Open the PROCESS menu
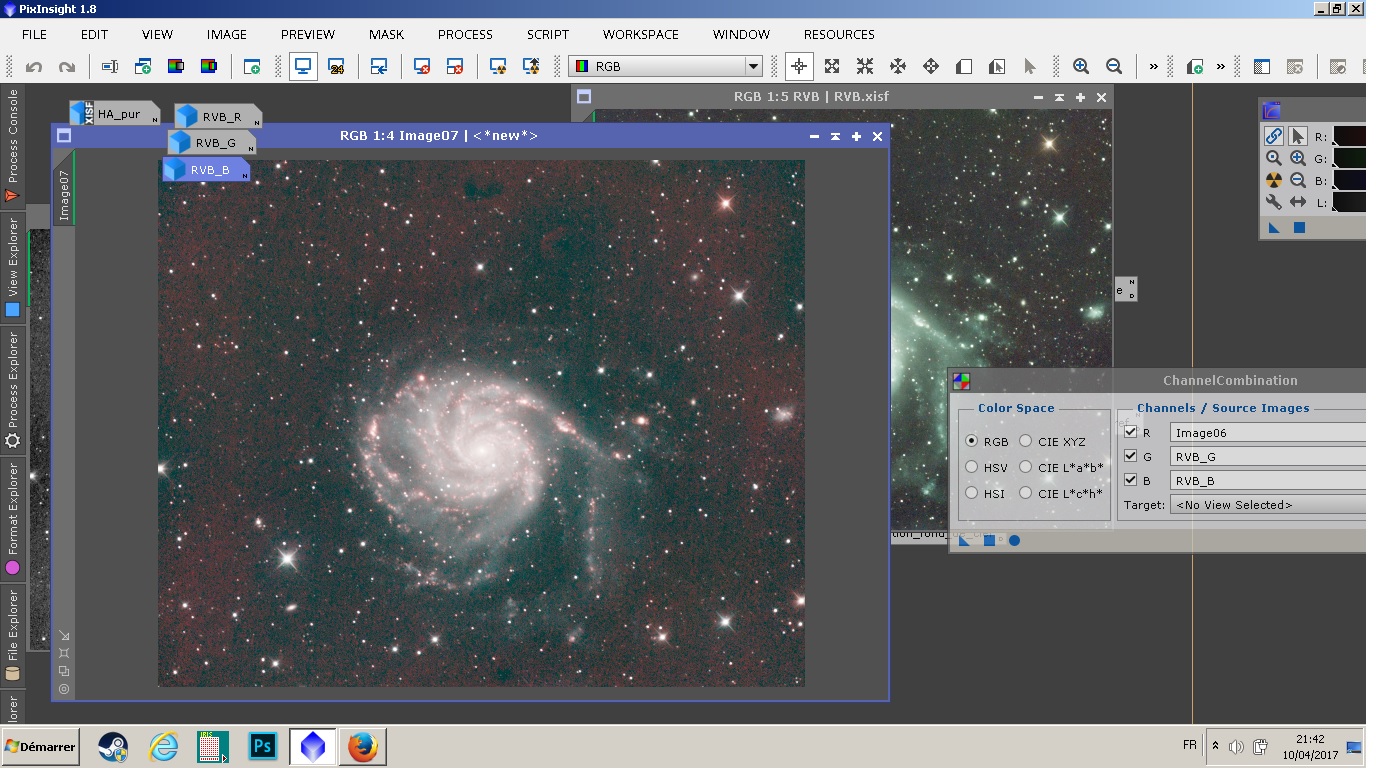 465,34
